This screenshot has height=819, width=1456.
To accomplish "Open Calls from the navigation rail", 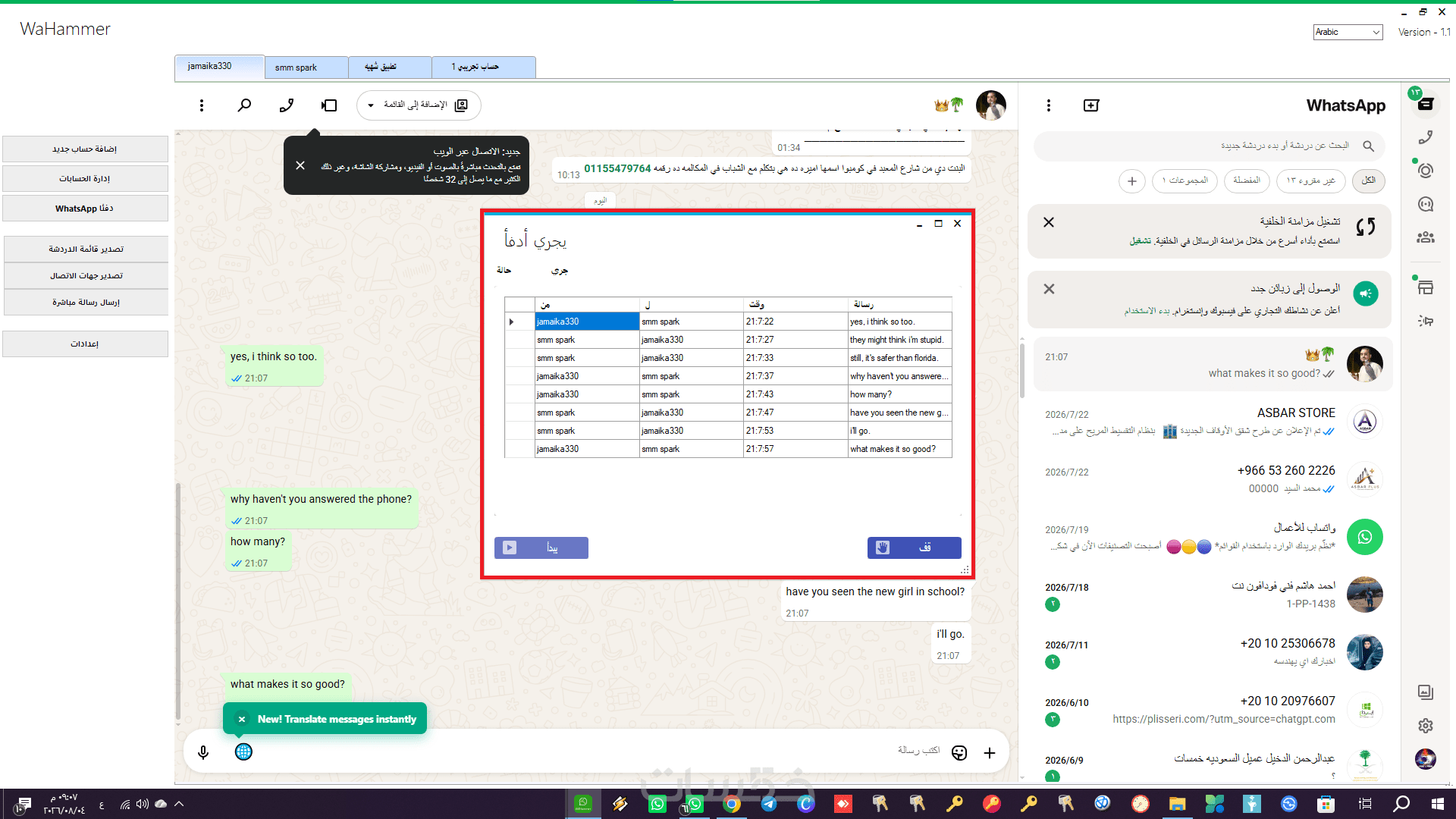I will (1426, 137).
